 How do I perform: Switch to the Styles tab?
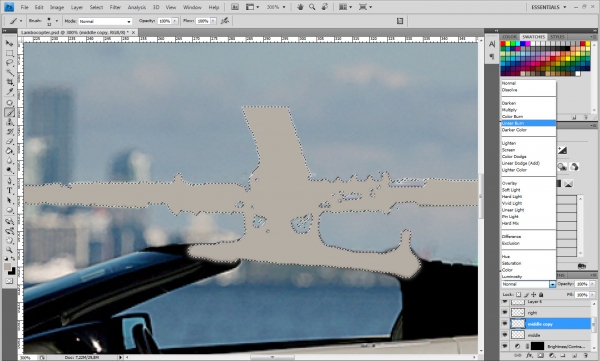557,37
